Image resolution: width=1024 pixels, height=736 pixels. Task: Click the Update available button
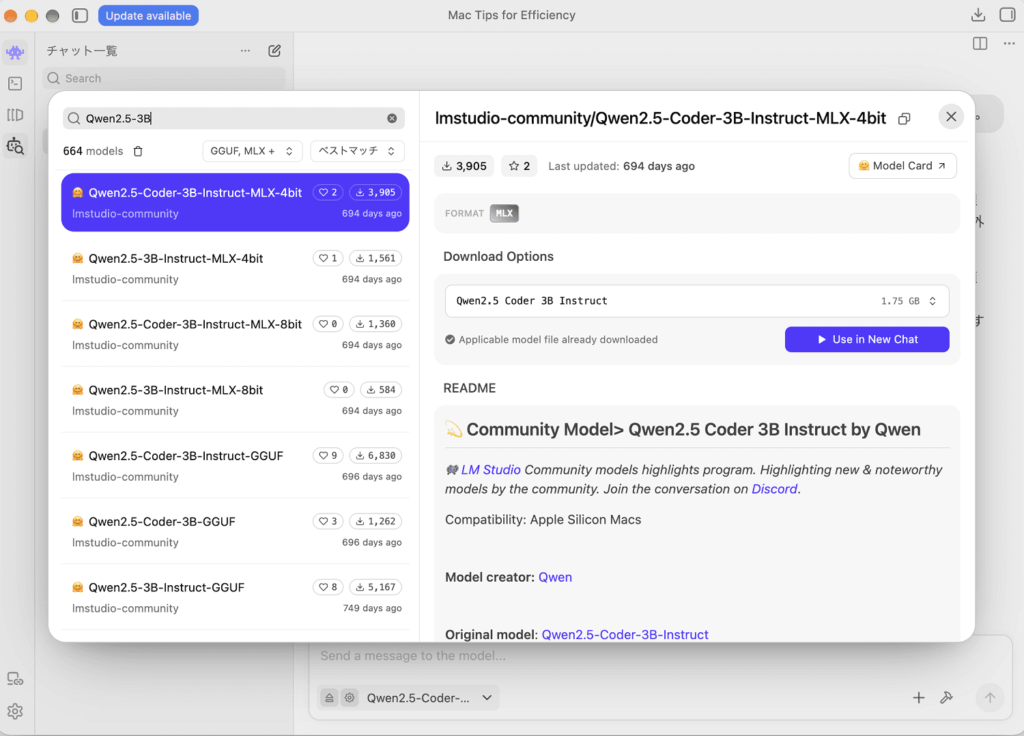(148, 16)
